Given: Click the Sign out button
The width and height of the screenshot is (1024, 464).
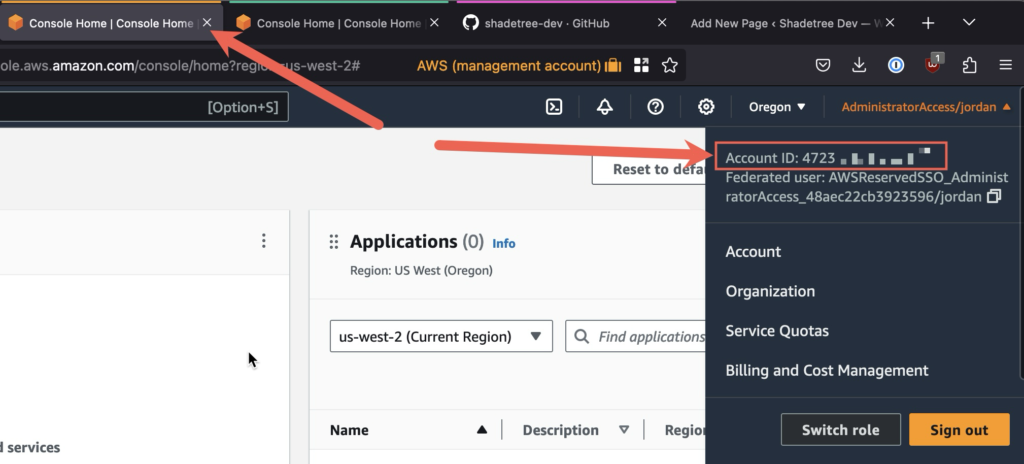Looking at the screenshot, I should point(958,430).
